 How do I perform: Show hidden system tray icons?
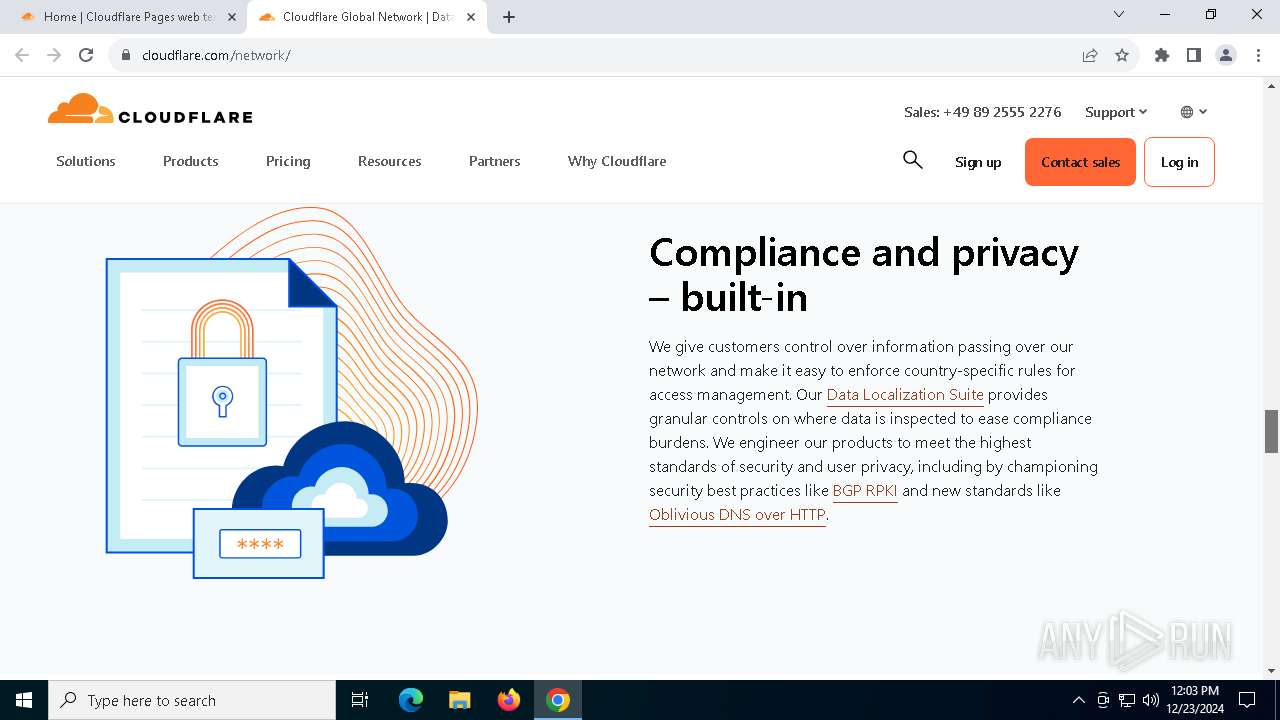point(1078,700)
